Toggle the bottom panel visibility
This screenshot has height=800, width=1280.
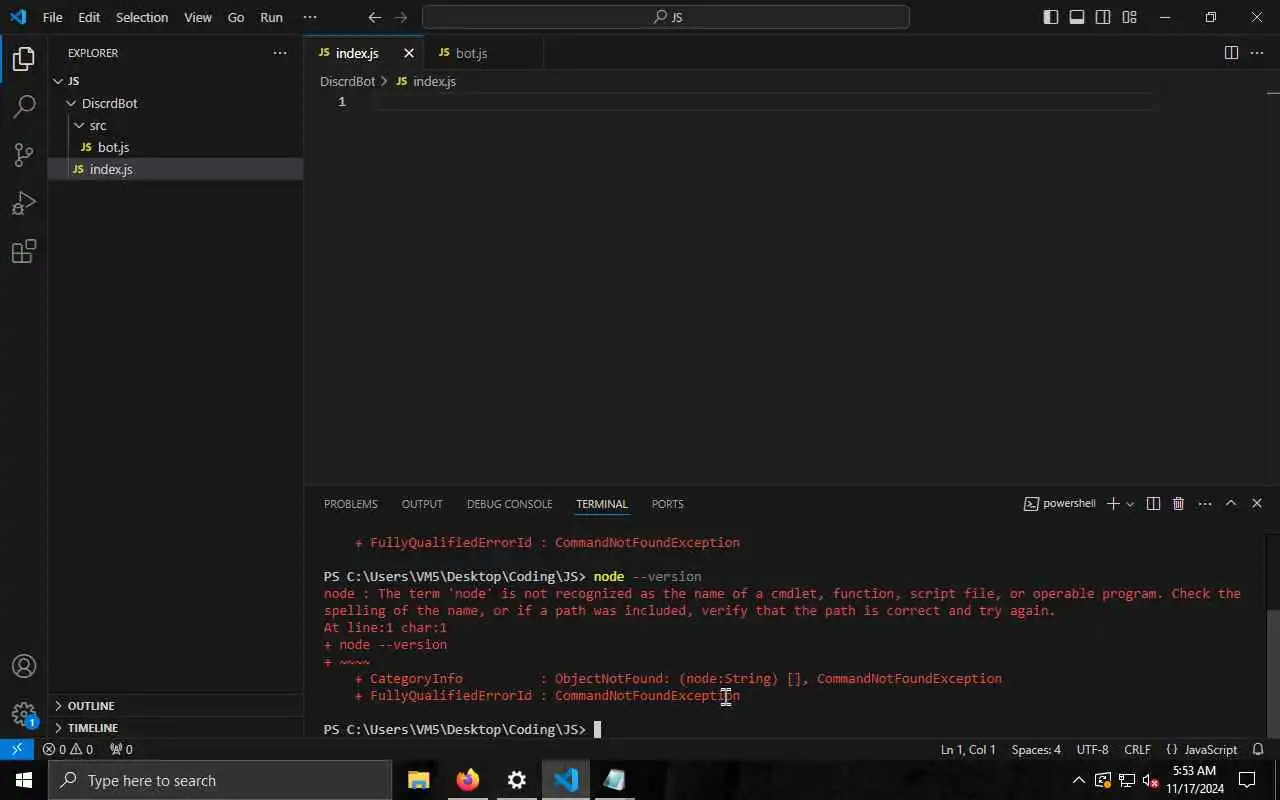tap(1077, 17)
